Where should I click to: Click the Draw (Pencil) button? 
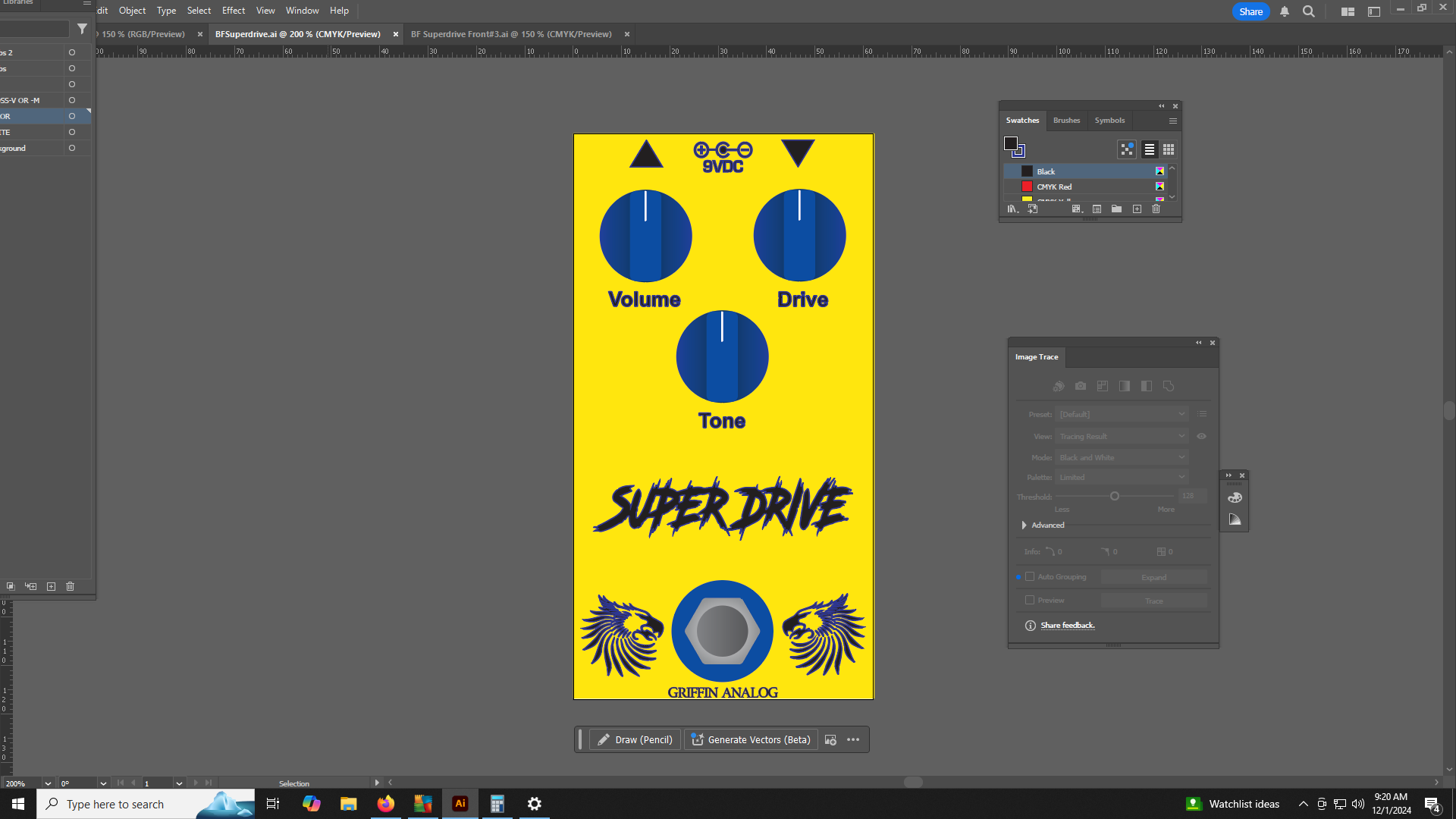pyautogui.click(x=635, y=740)
